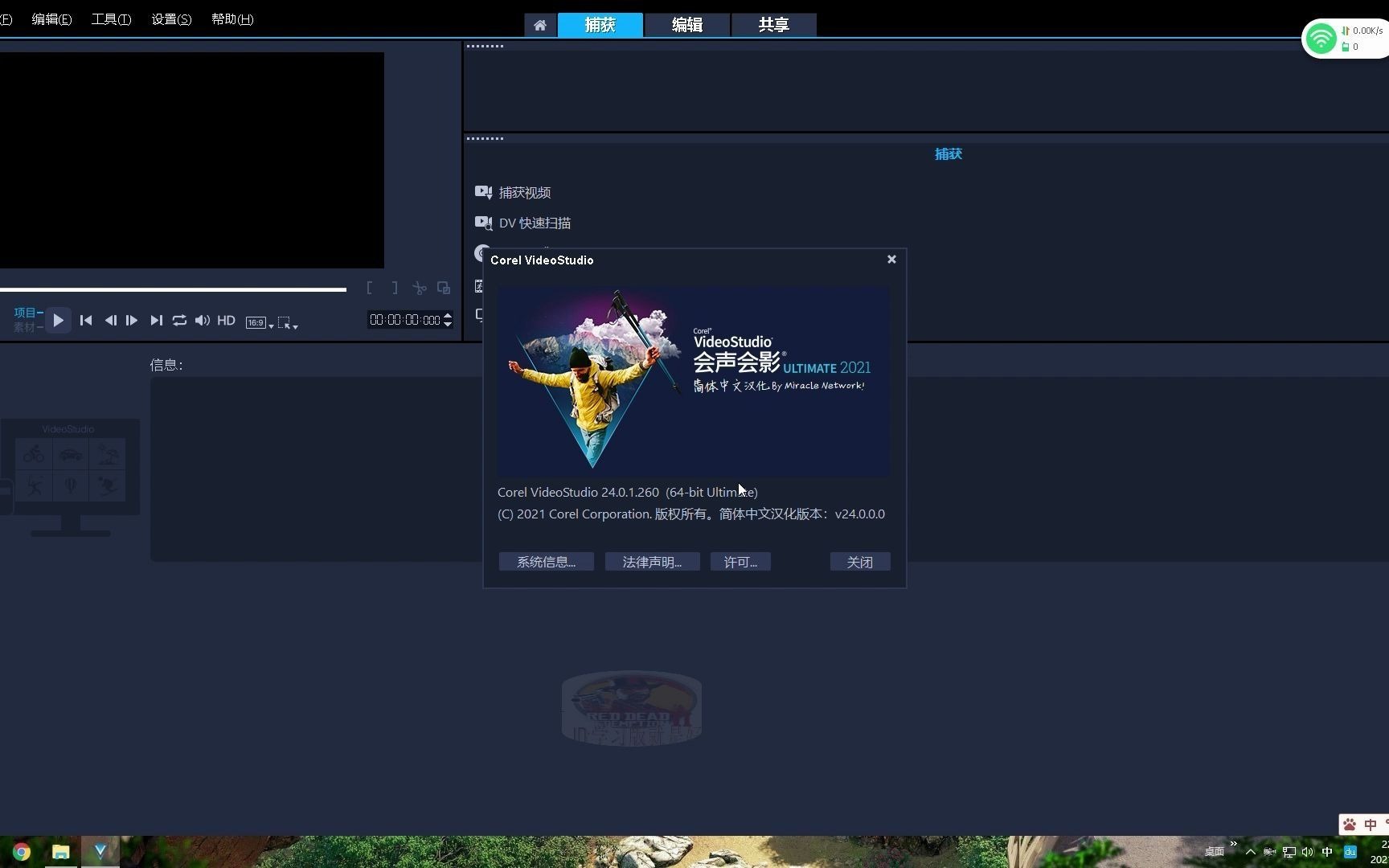Close the Corel VideoStudio about dialog
1389x868 pixels.
891,260
